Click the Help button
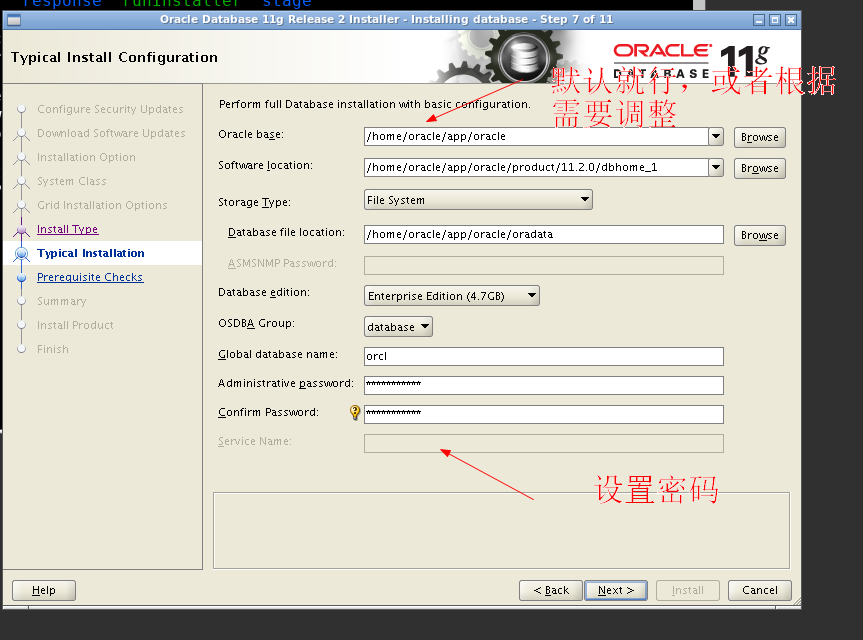The height and width of the screenshot is (640, 863). 43,590
